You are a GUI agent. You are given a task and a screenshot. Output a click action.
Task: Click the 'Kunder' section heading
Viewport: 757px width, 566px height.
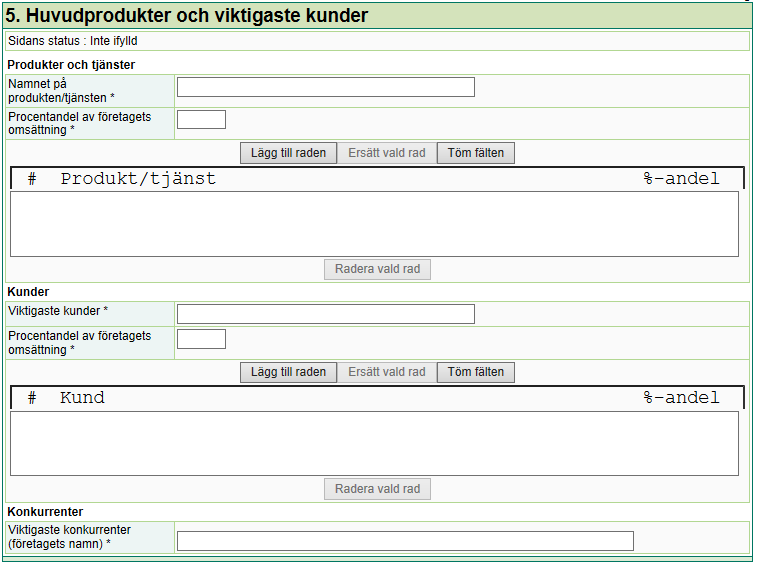pyautogui.click(x=28, y=292)
